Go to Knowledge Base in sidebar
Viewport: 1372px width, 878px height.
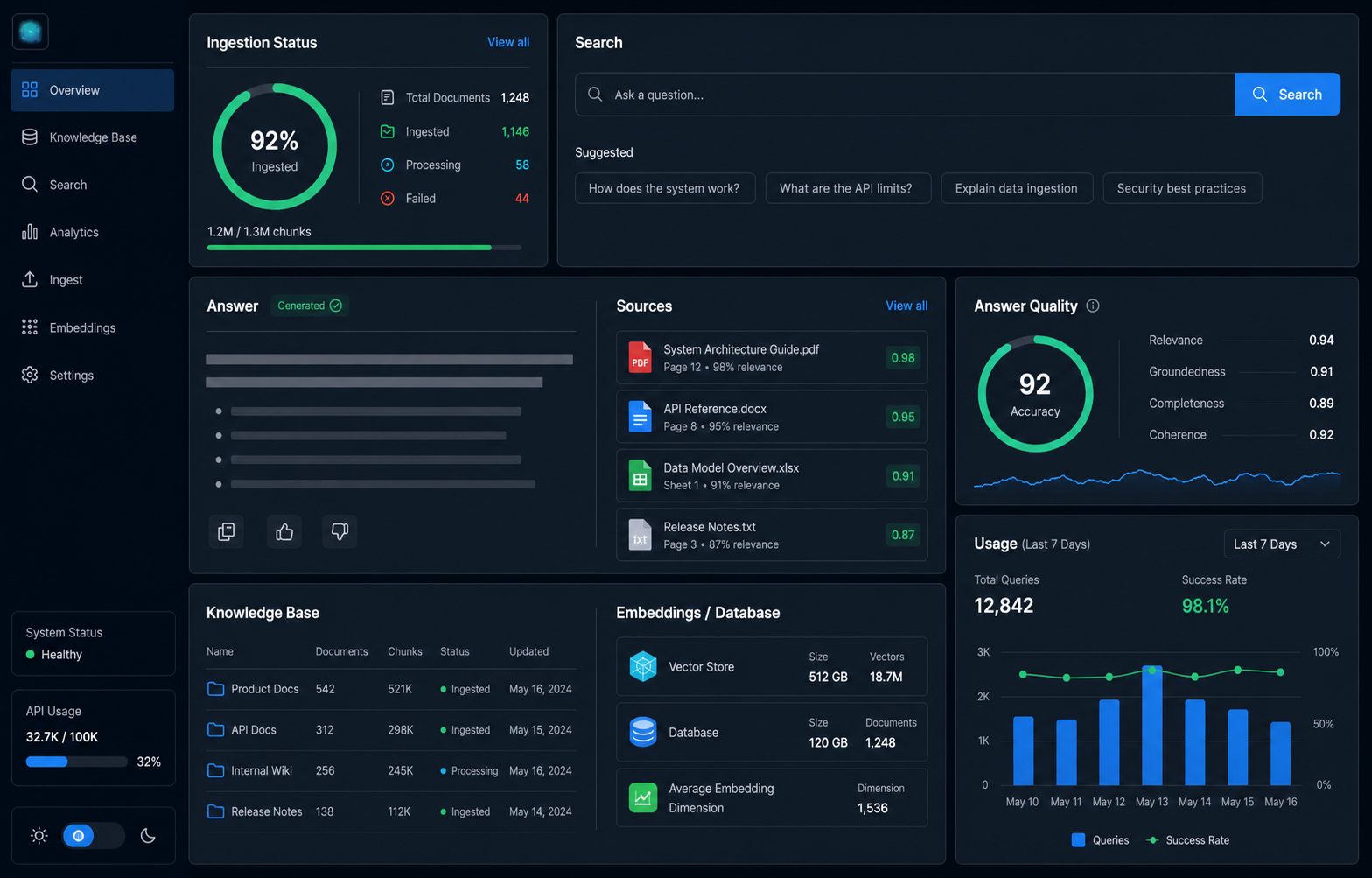[92, 137]
